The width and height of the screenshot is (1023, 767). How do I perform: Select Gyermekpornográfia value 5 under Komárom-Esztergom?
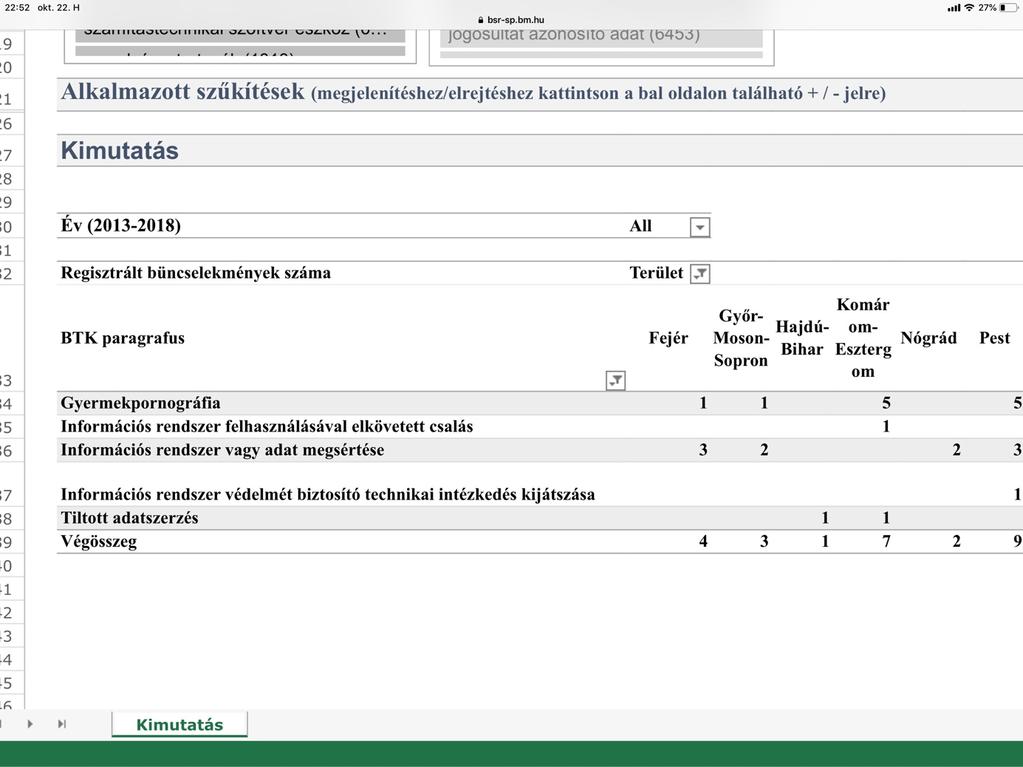pyautogui.click(x=886, y=403)
